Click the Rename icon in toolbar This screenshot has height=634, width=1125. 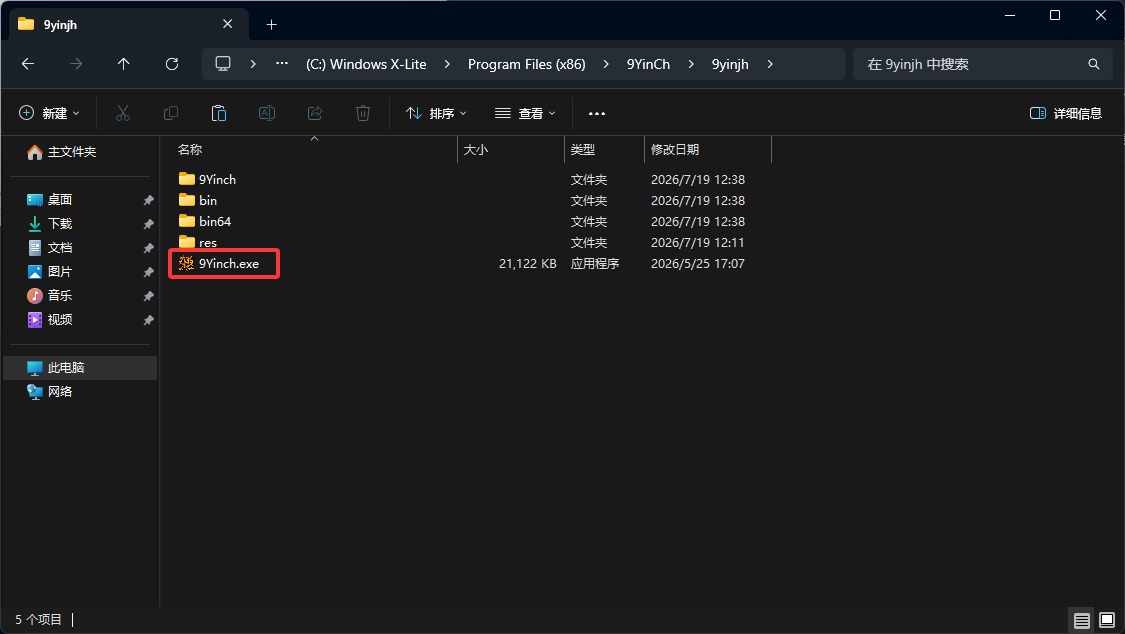click(x=267, y=113)
